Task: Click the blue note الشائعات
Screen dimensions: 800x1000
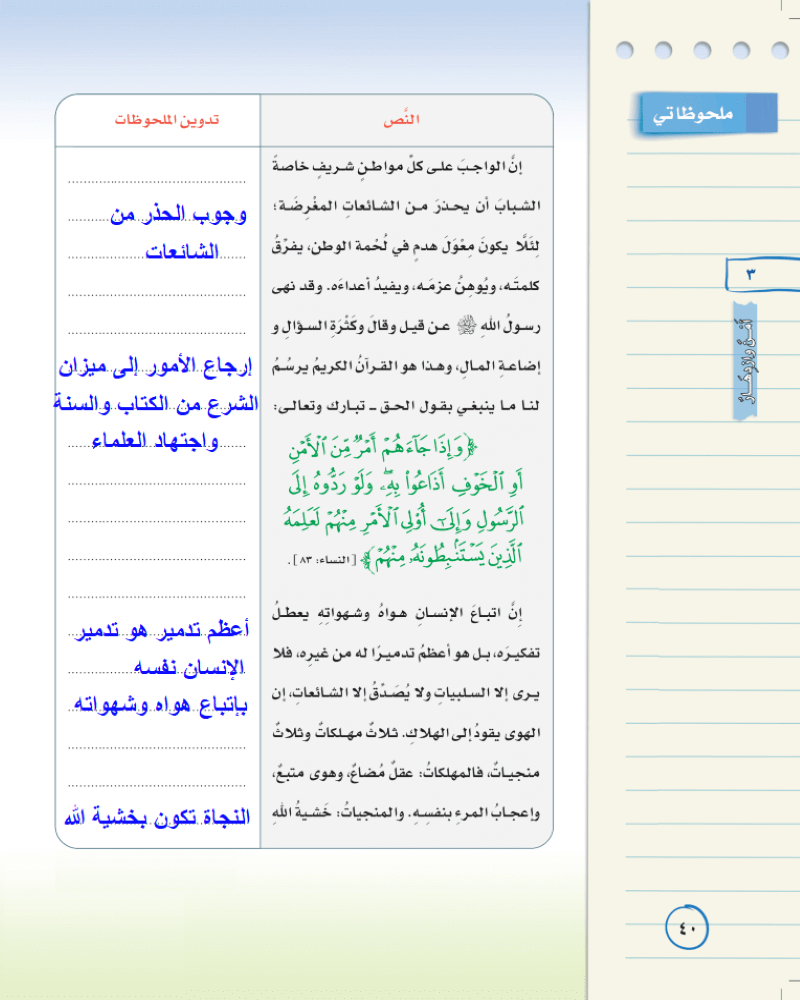Action: [x=182, y=251]
